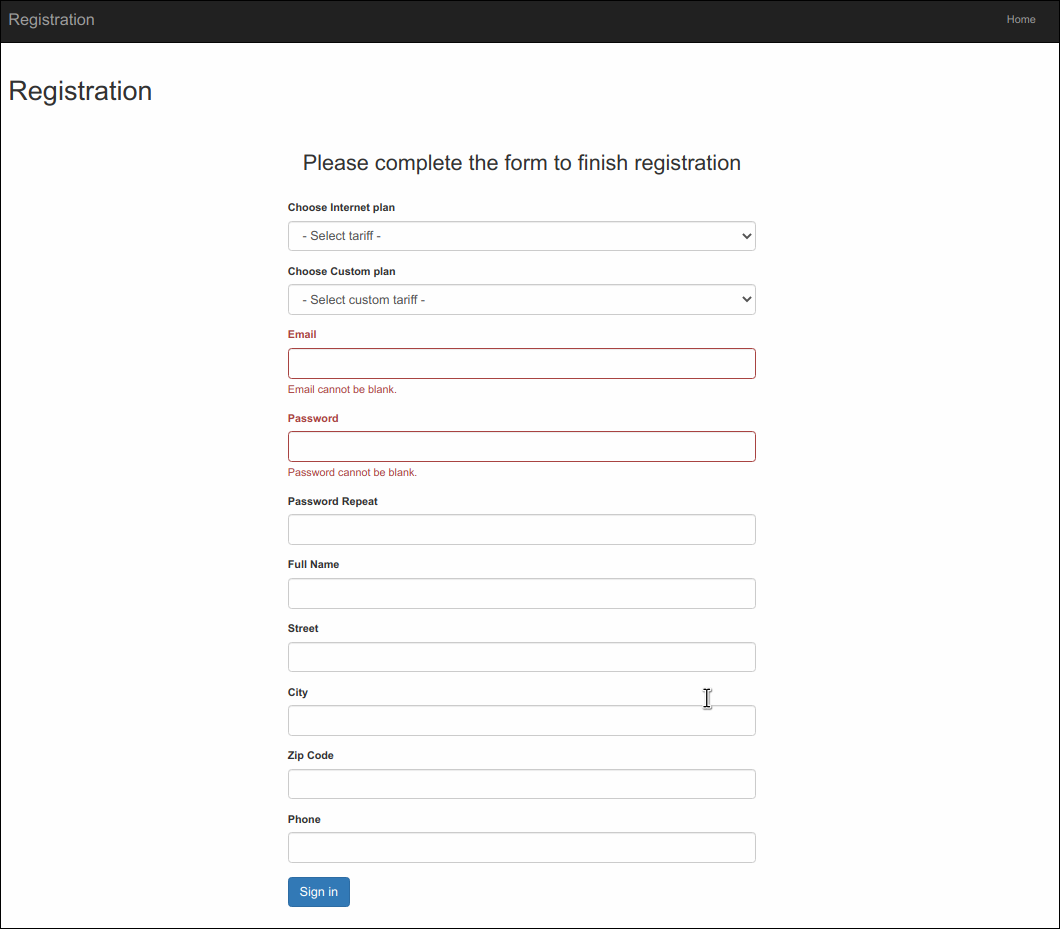Open the Select custom tariff dropdown
The height and width of the screenshot is (929, 1060).
tap(521, 300)
